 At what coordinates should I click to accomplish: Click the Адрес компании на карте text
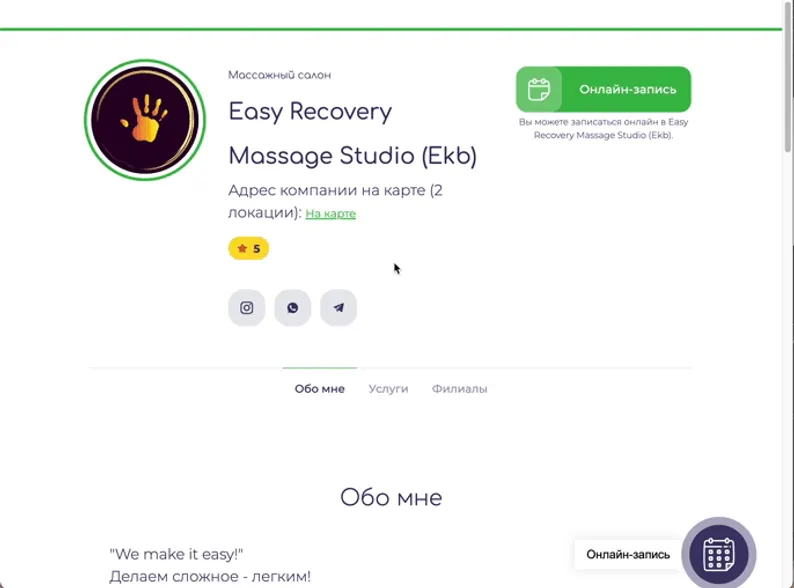coord(335,201)
